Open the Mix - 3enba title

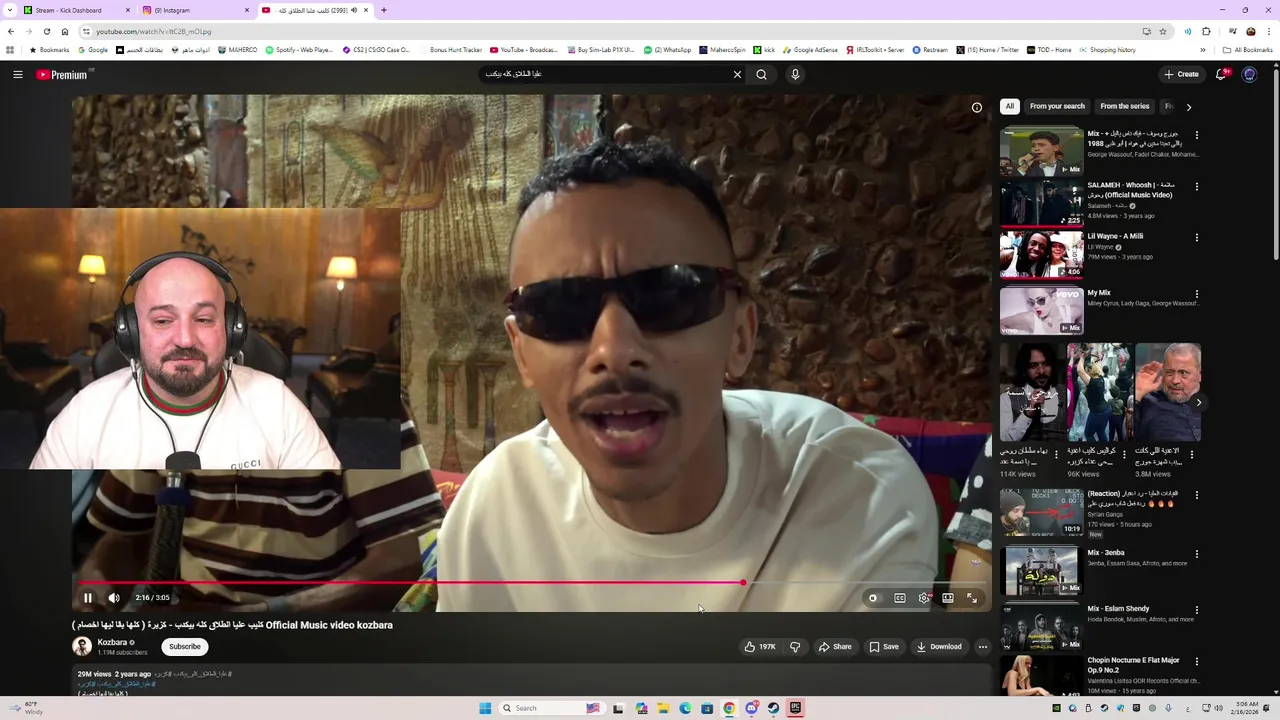click(1106, 553)
